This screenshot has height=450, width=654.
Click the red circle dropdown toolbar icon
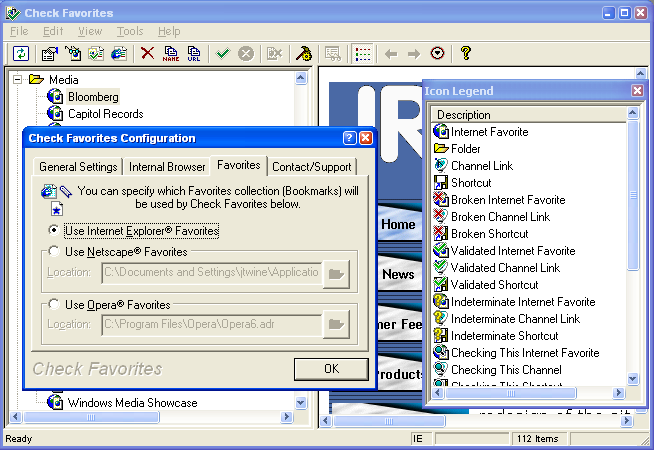[437, 53]
